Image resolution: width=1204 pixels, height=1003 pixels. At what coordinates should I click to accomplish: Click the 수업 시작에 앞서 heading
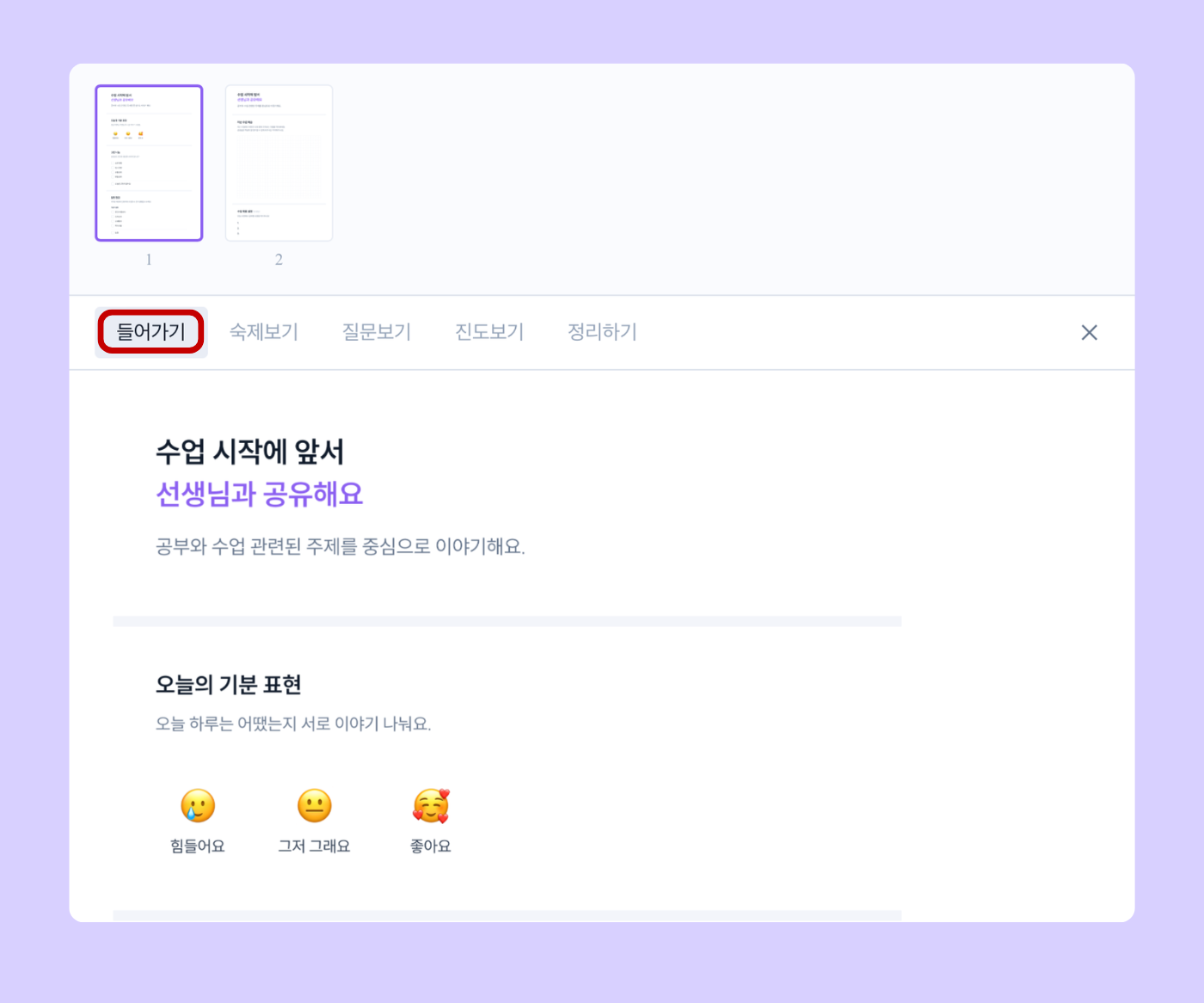point(250,452)
